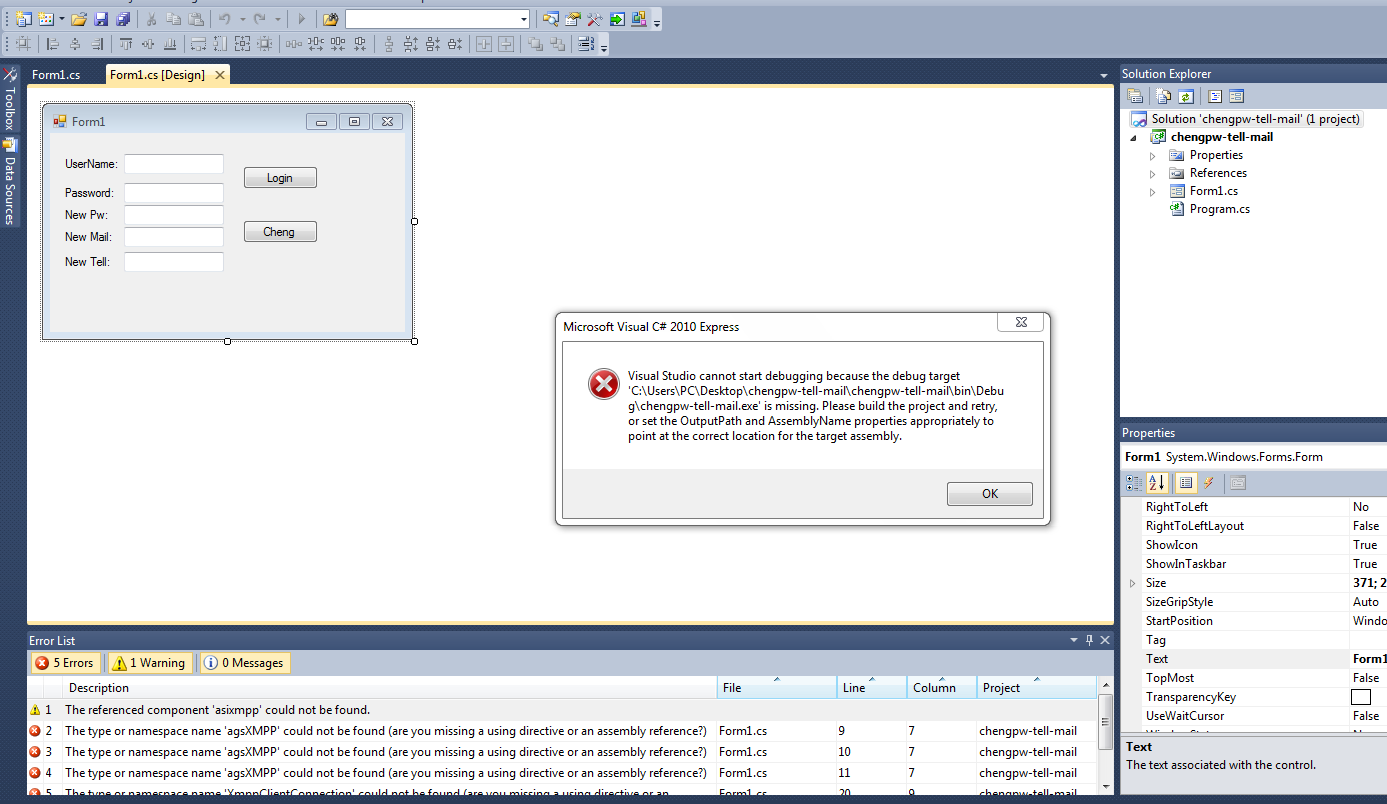Select the solution 'chengpw-tell-mail' root node
1387x804 pixels.
pos(1245,119)
